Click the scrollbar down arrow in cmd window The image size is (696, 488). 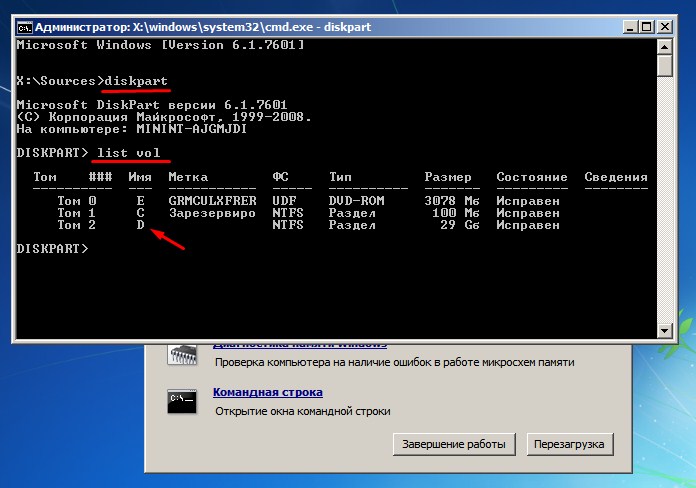(664, 330)
